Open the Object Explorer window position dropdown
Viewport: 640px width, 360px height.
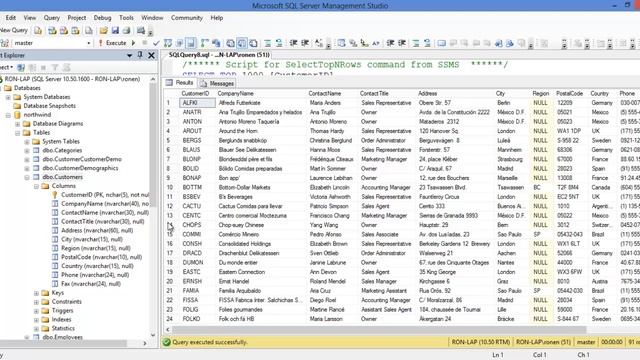[129, 55]
